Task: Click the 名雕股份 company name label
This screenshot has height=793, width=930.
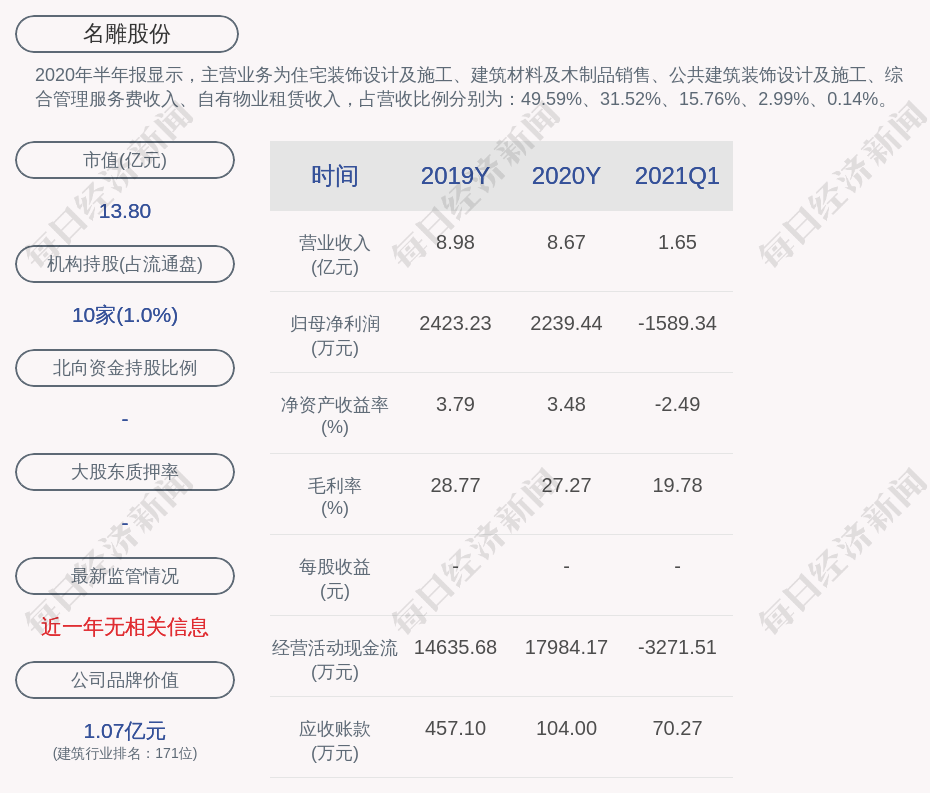Action: 127,34
